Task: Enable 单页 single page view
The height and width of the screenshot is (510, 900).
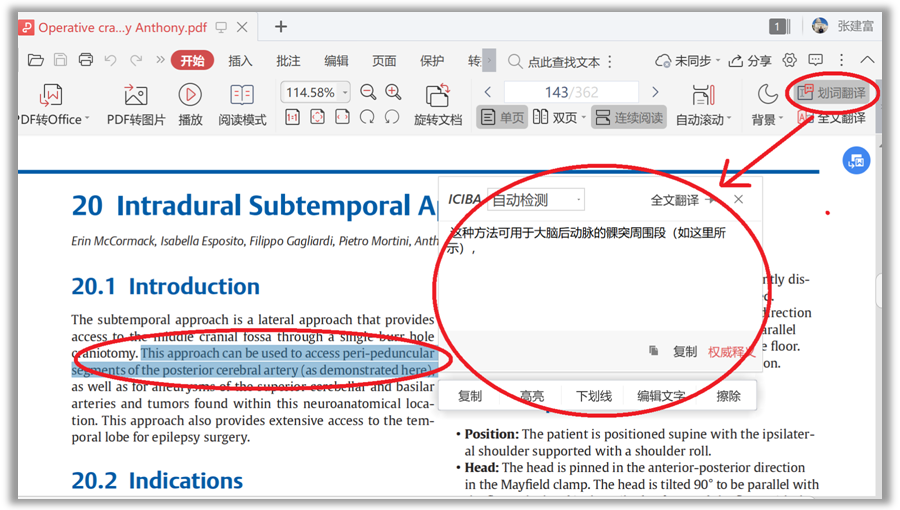Action: click(x=502, y=118)
